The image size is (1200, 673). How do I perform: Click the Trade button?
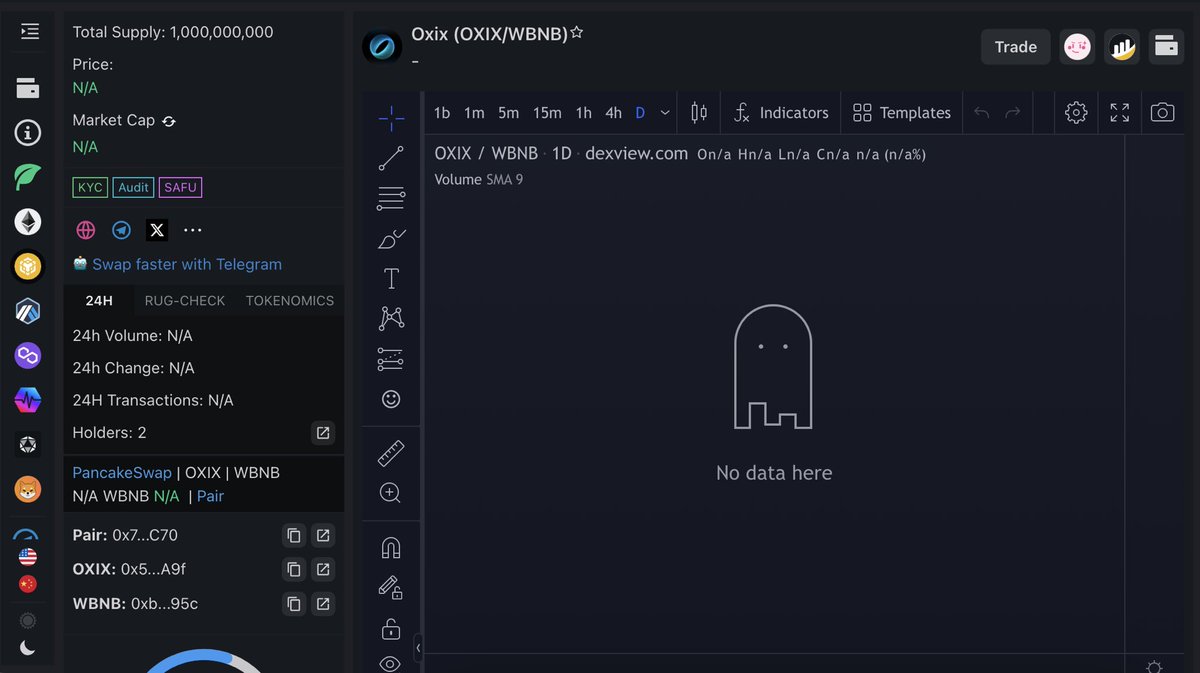tap(1015, 47)
